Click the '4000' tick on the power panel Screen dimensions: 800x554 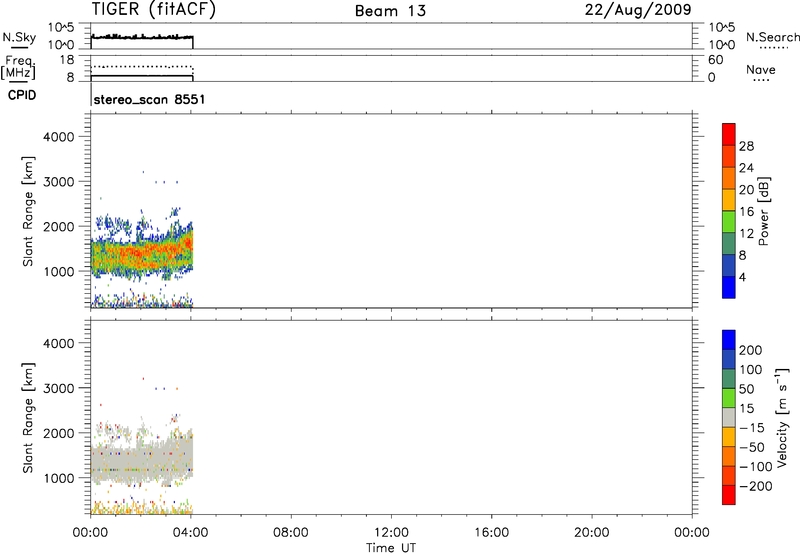click(59, 137)
